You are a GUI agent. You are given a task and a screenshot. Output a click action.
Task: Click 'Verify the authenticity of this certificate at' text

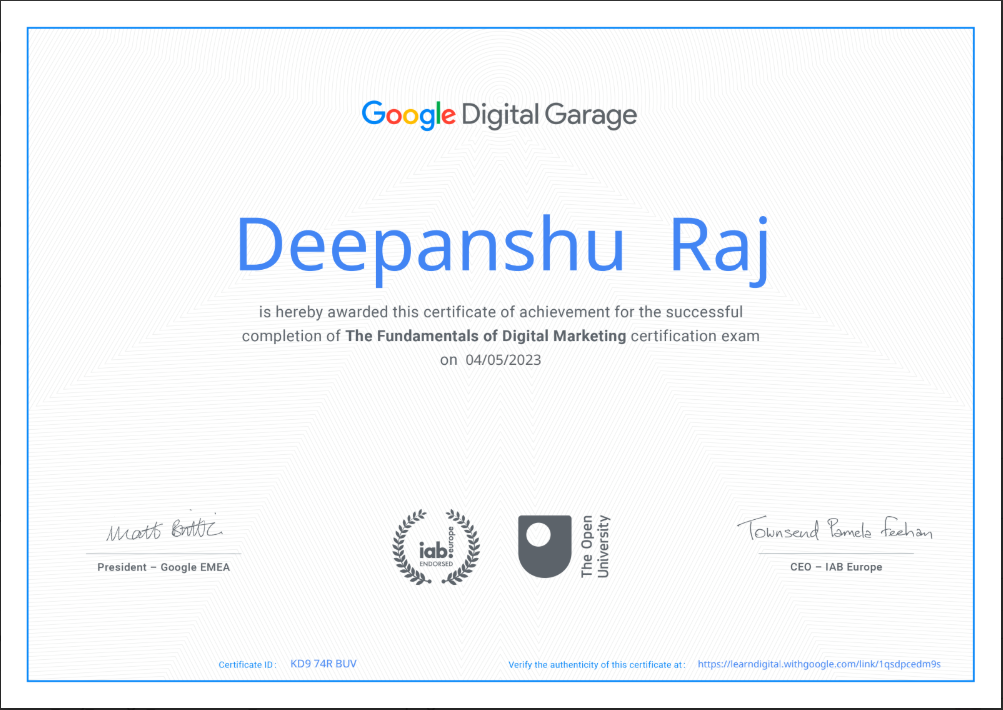pos(597,665)
